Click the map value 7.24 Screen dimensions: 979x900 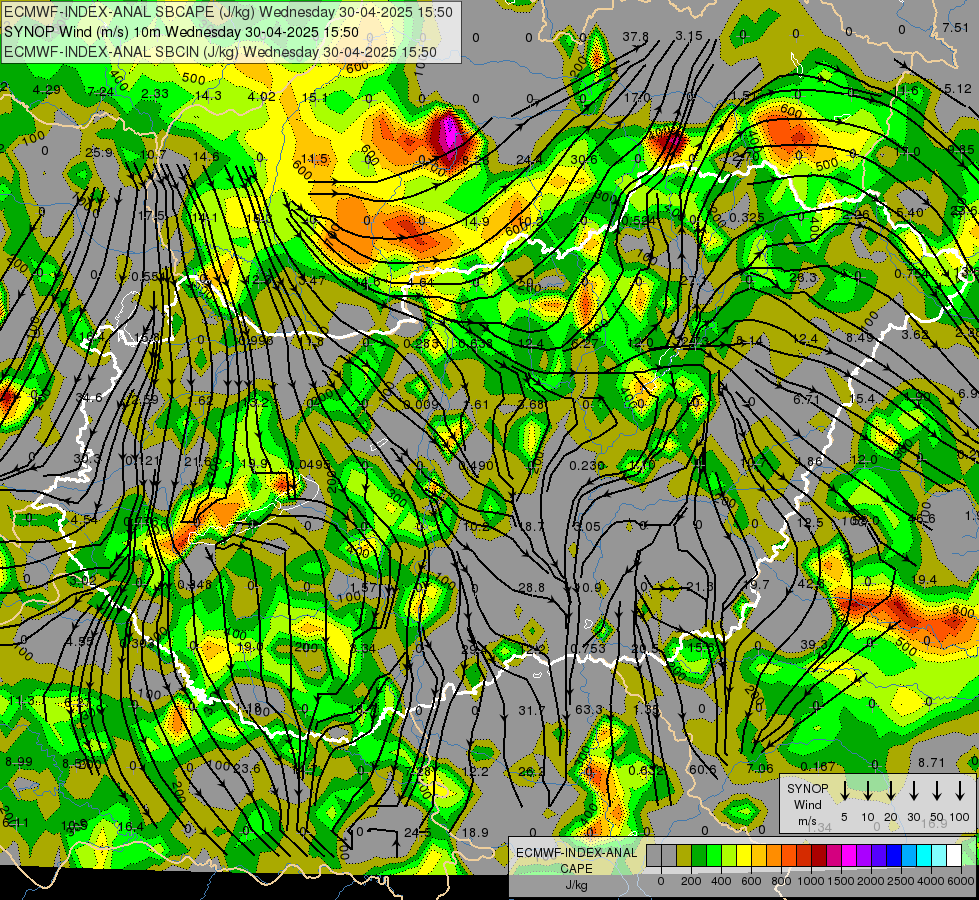[x=101, y=91]
